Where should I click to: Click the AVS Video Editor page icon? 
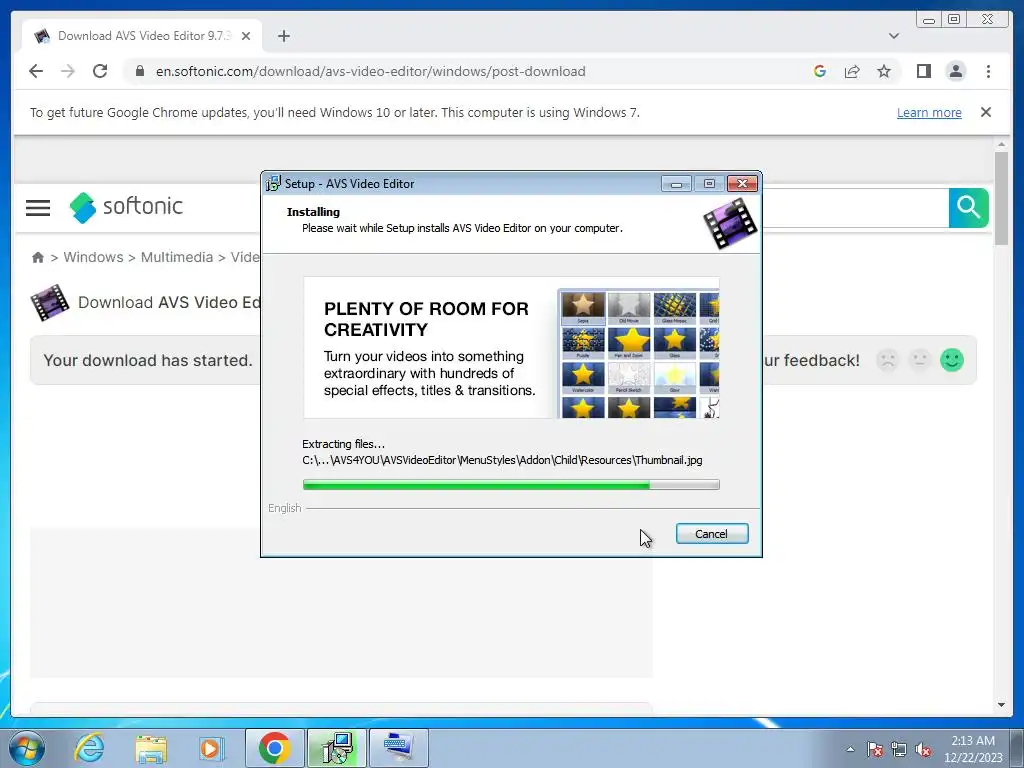pyautogui.click(x=50, y=302)
